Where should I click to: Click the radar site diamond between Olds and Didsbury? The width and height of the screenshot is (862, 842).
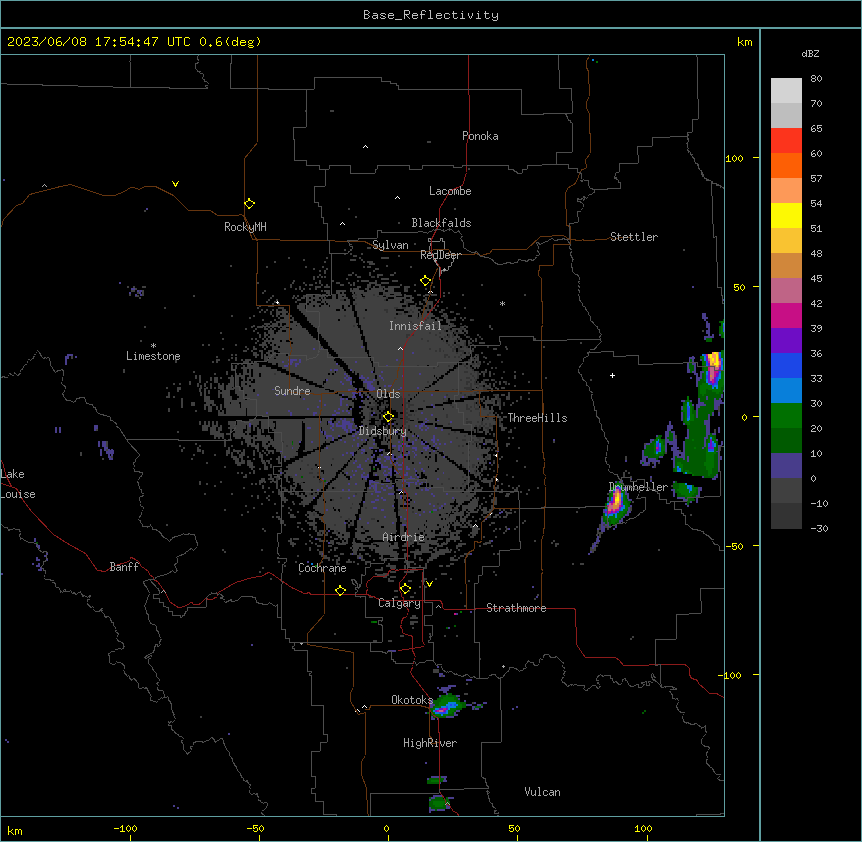[x=388, y=416]
